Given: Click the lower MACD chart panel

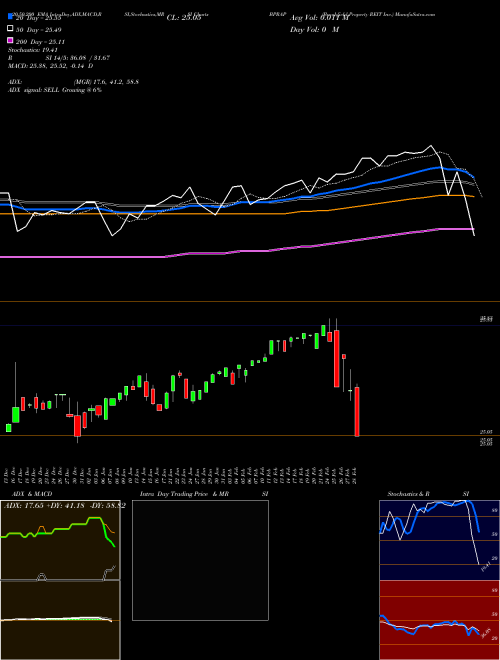Looking at the screenshot, I should point(60,620).
